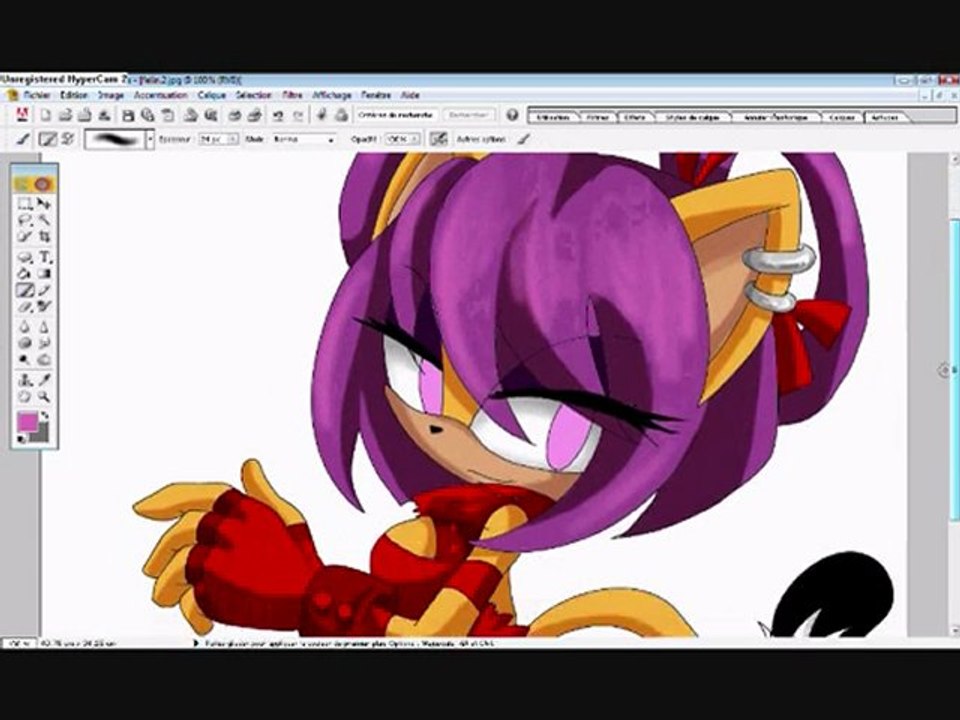Select the Crop tool

44,236
